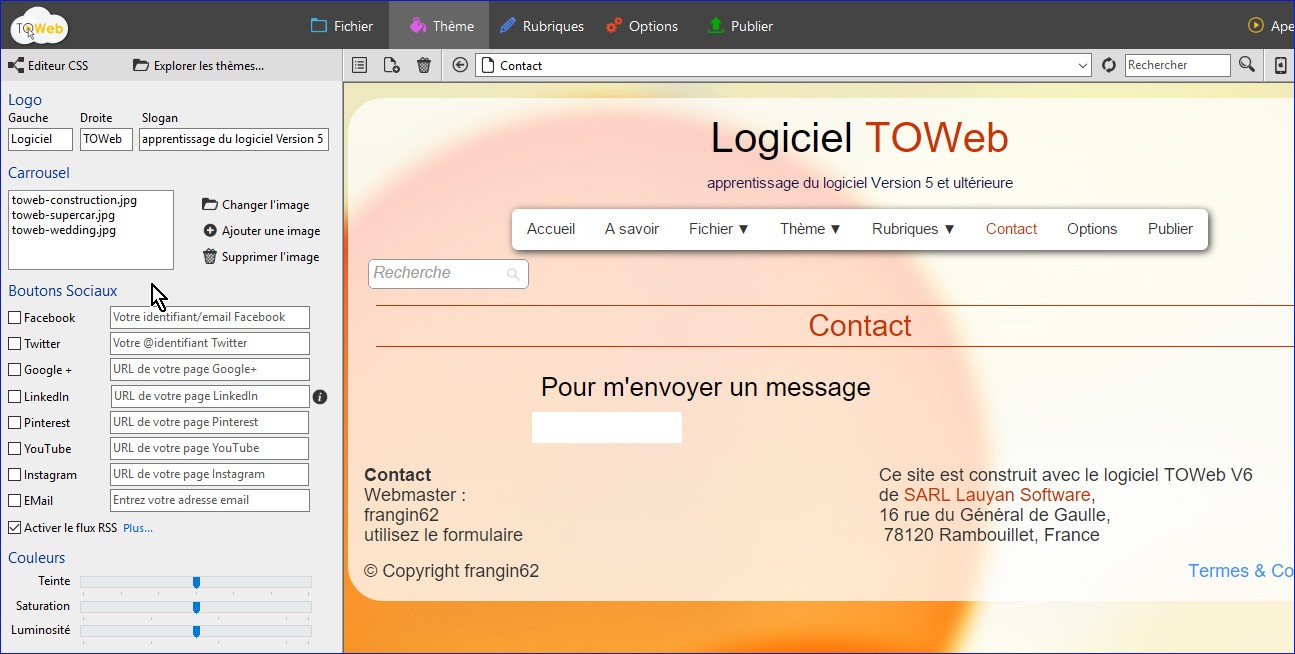Open the Fichier ▼ site menu

point(718,229)
